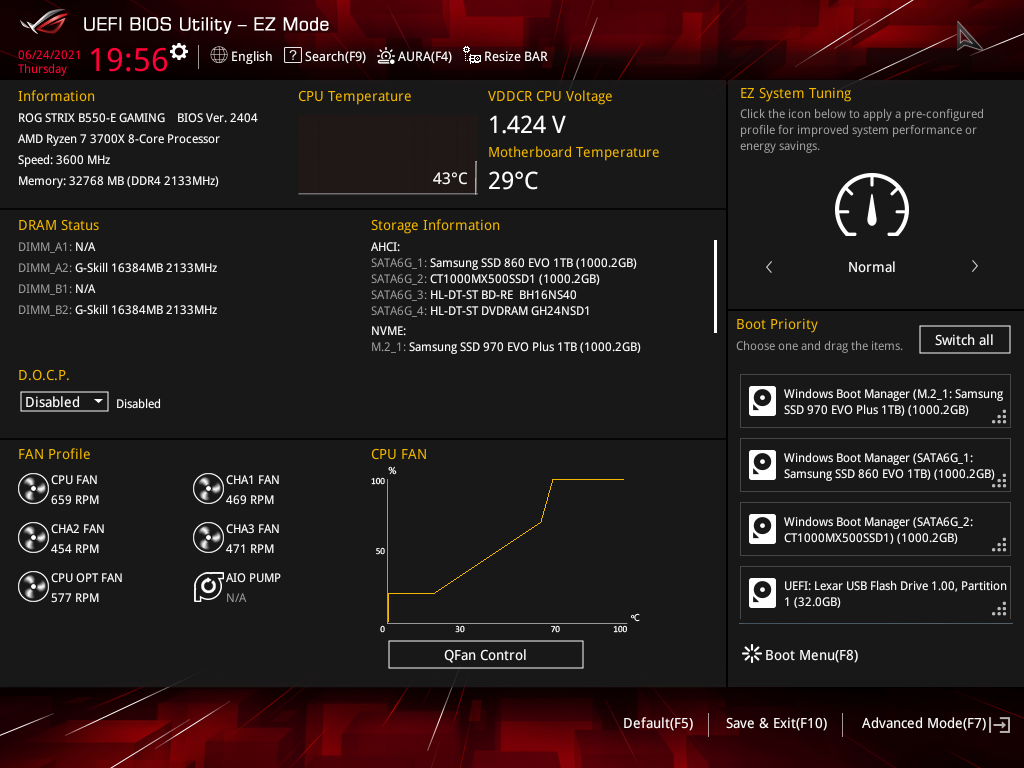
Task: Click SATA6G_4 HL-DT-ST DVDRAM GH24NSD1 row
Action: click(480, 311)
